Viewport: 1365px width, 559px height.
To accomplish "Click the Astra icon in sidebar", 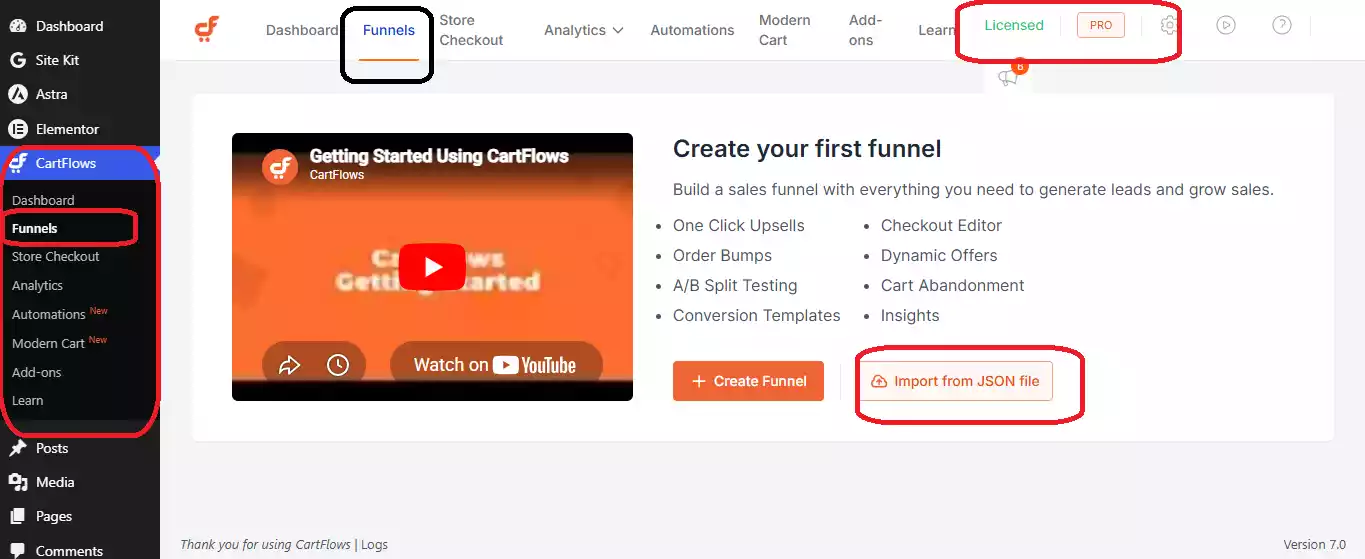I will click(x=17, y=94).
